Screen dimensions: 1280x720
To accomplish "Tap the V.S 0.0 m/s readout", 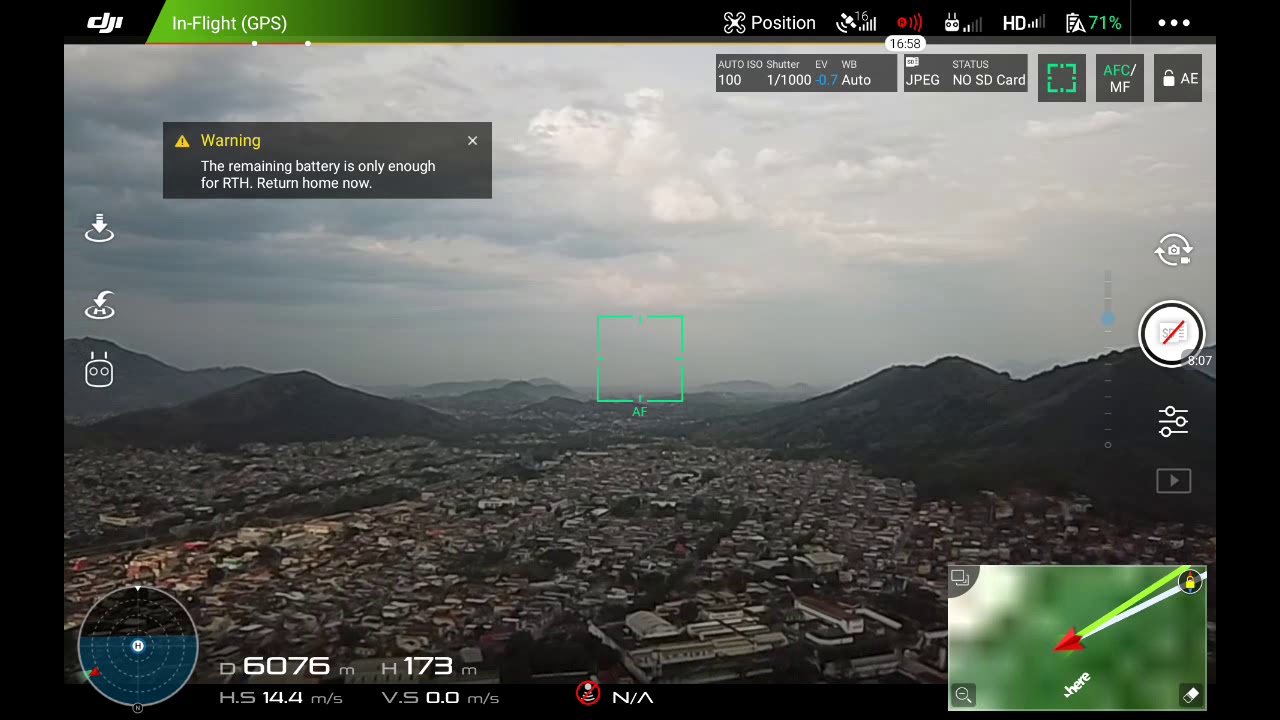I will [441, 698].
